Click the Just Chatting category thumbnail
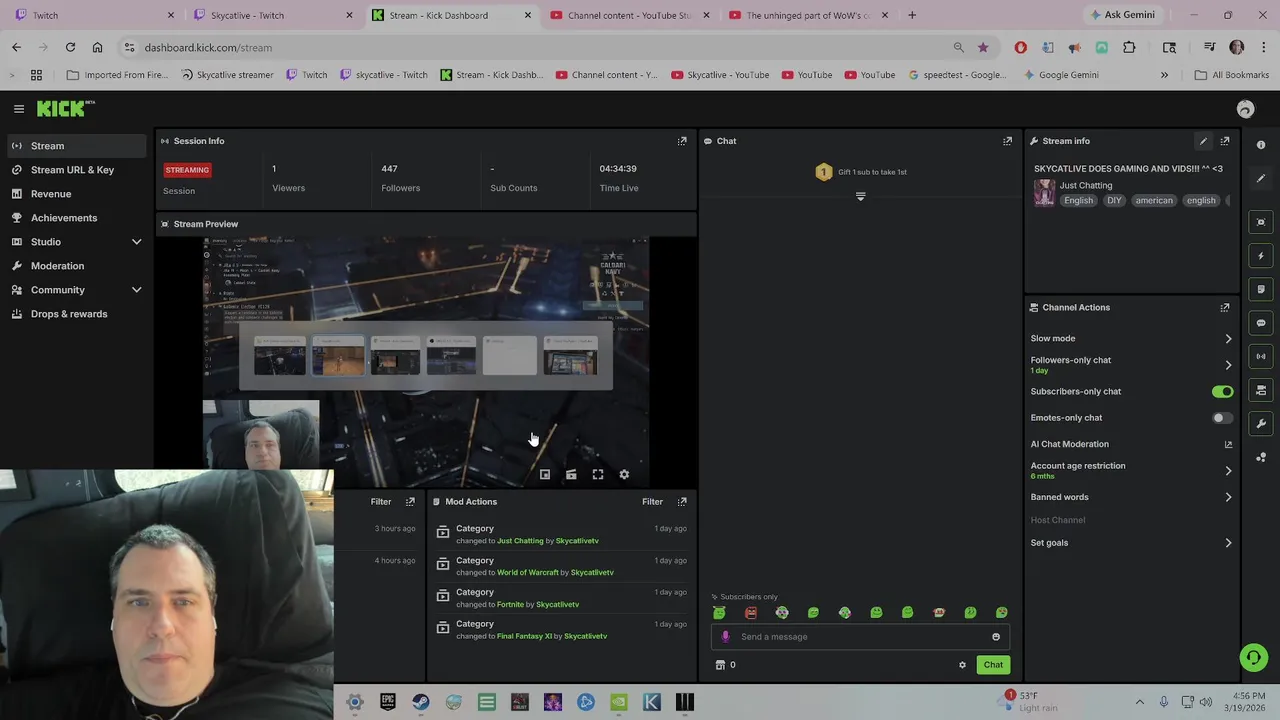Viewport: 1280px width, 720px height. click(x=1044, y=193)
